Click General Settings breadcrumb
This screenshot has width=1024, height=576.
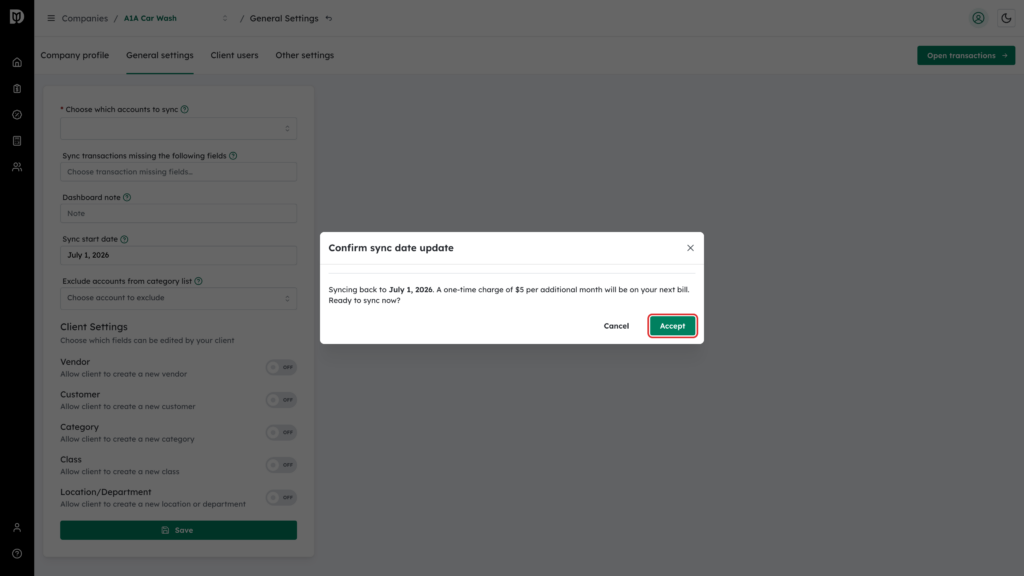point(284,18)
